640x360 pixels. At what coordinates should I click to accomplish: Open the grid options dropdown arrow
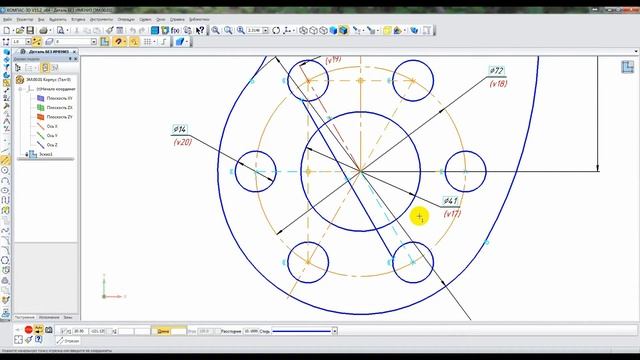155,42
